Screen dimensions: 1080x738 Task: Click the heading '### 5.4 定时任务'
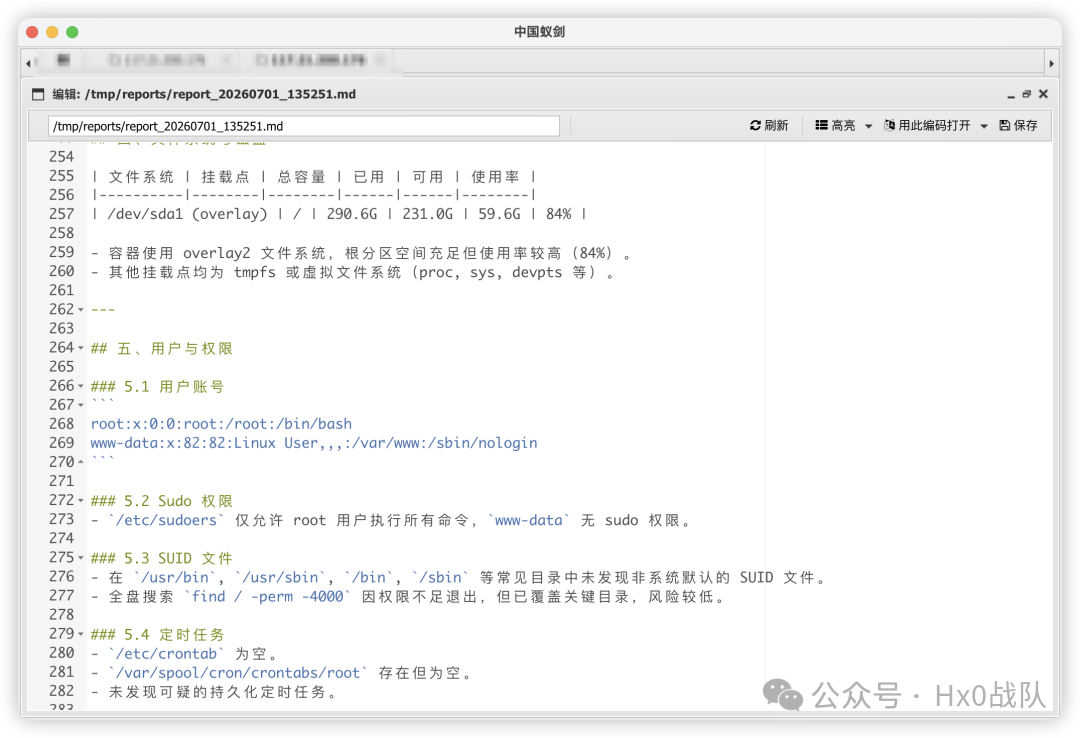click(x=157, y=635)
